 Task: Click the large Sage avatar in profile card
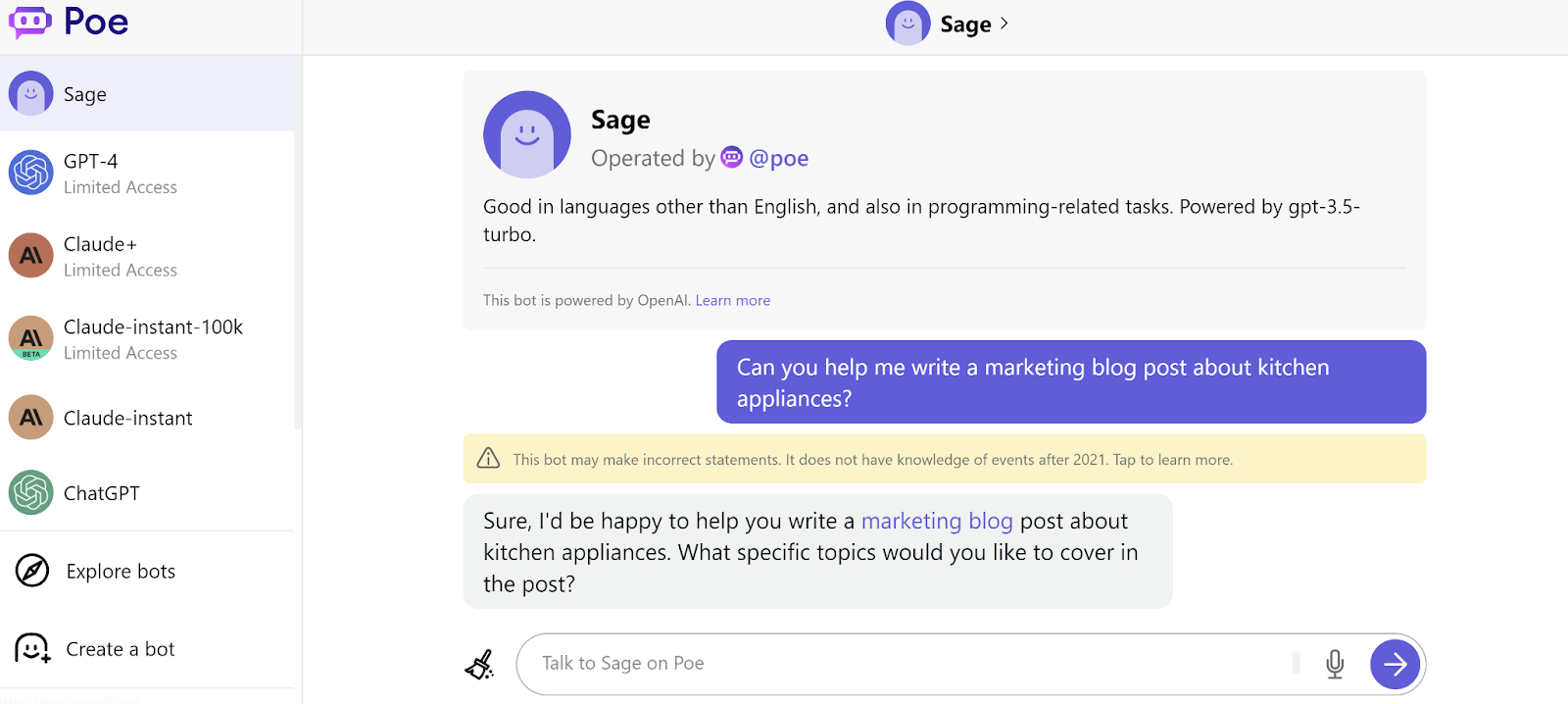click(x=527, y=135)
